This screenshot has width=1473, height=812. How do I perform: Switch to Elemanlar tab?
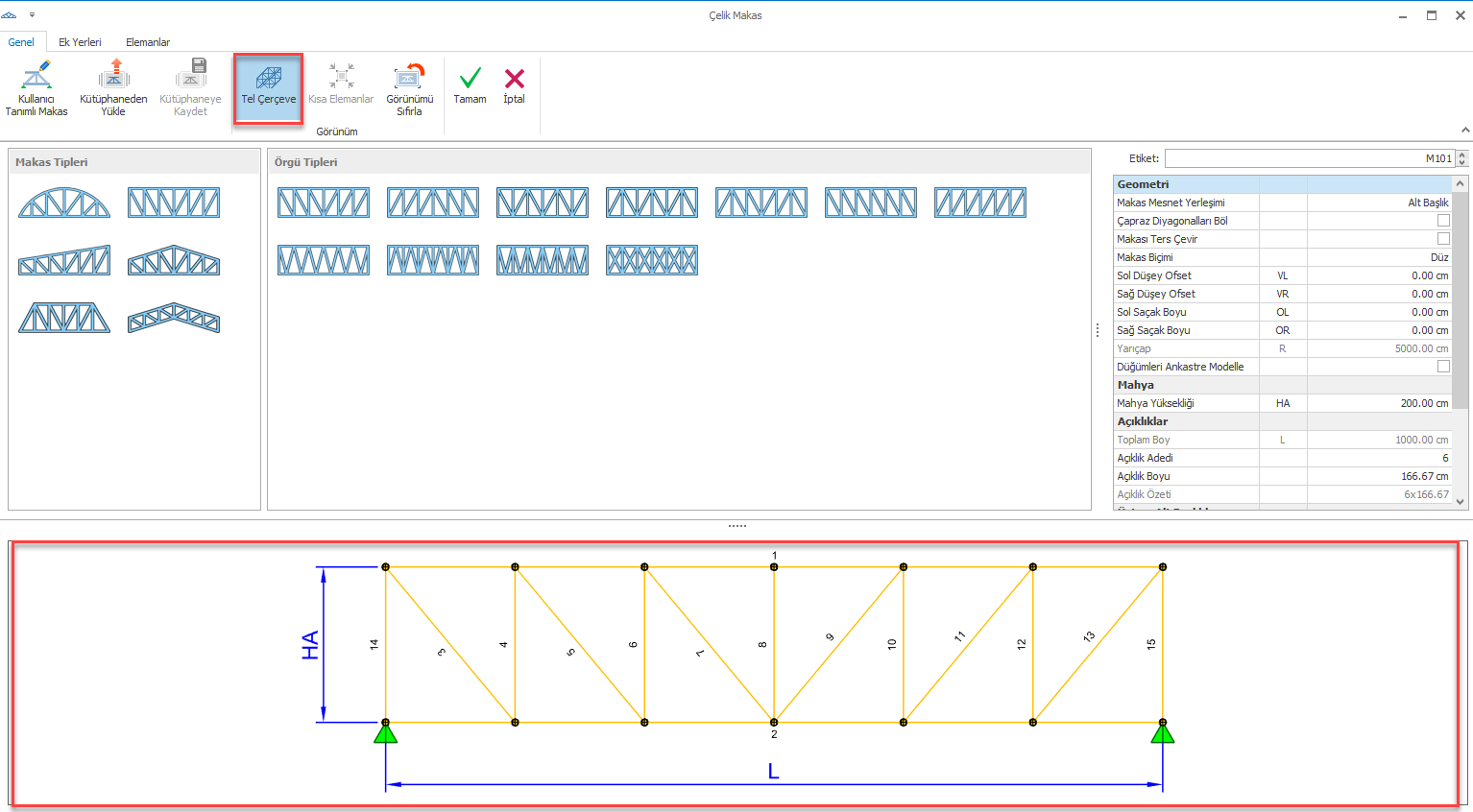[148, 42]
